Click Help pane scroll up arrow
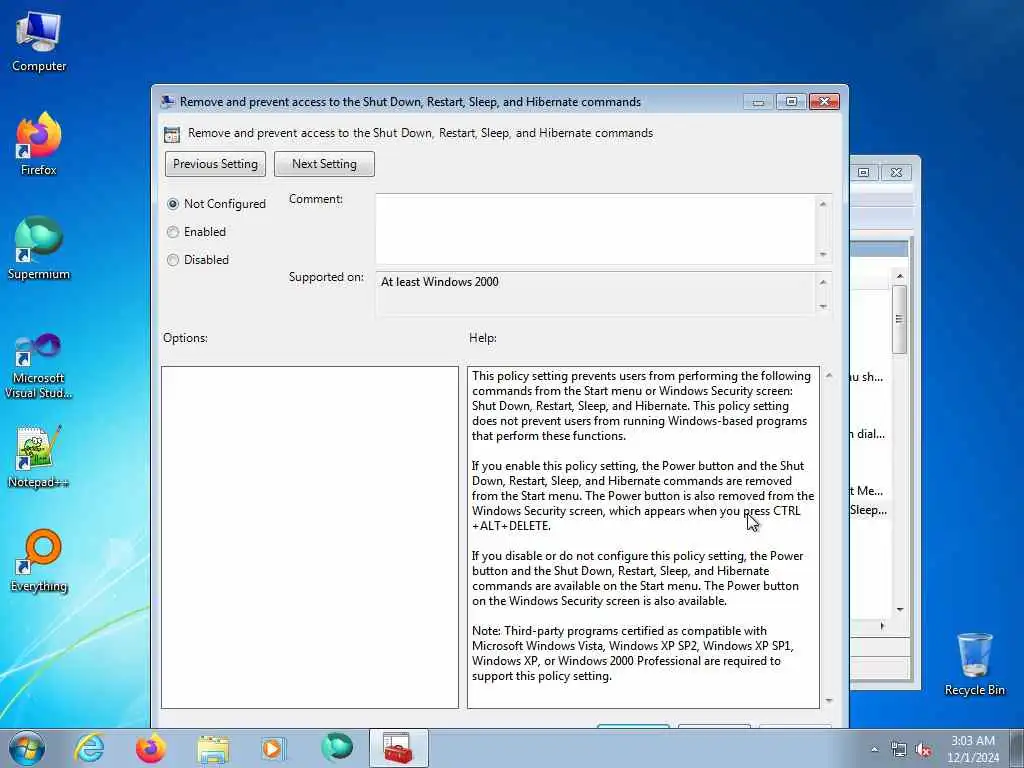Viewport: 1024px width, 768px height. 829,376
